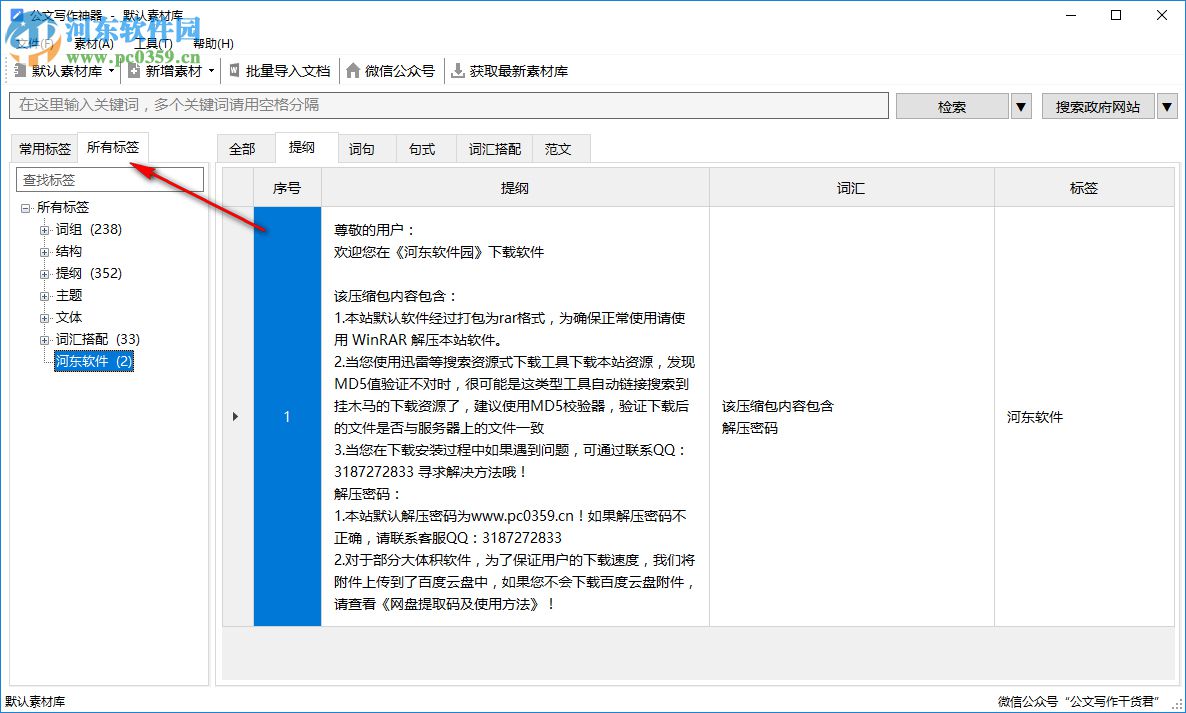Open dropdown arrow next to 搜索政府网站
The width and height of the screenshot is (1186, 713).
(1167, 107)
